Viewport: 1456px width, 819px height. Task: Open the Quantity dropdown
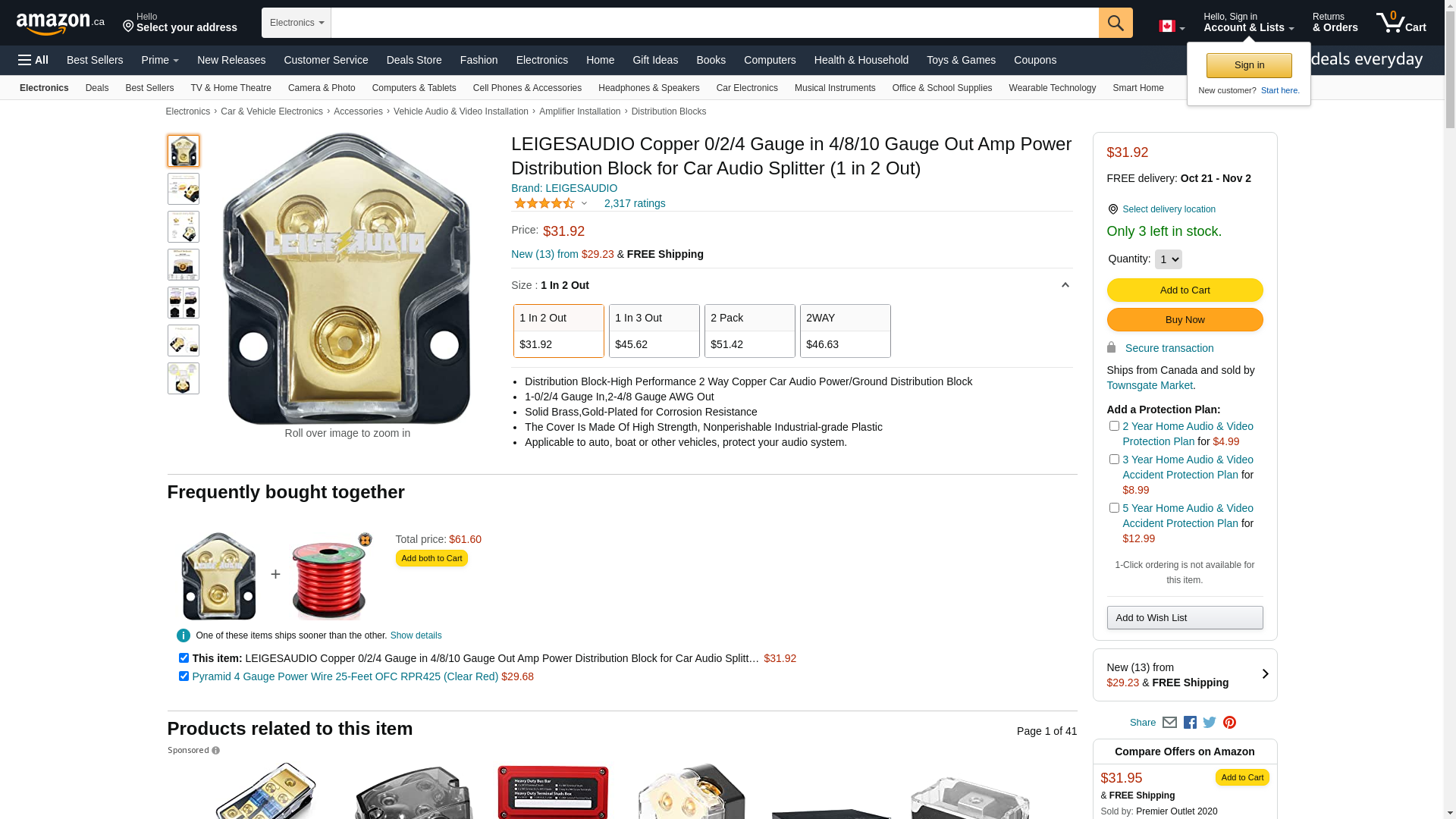pos(1168,259)
